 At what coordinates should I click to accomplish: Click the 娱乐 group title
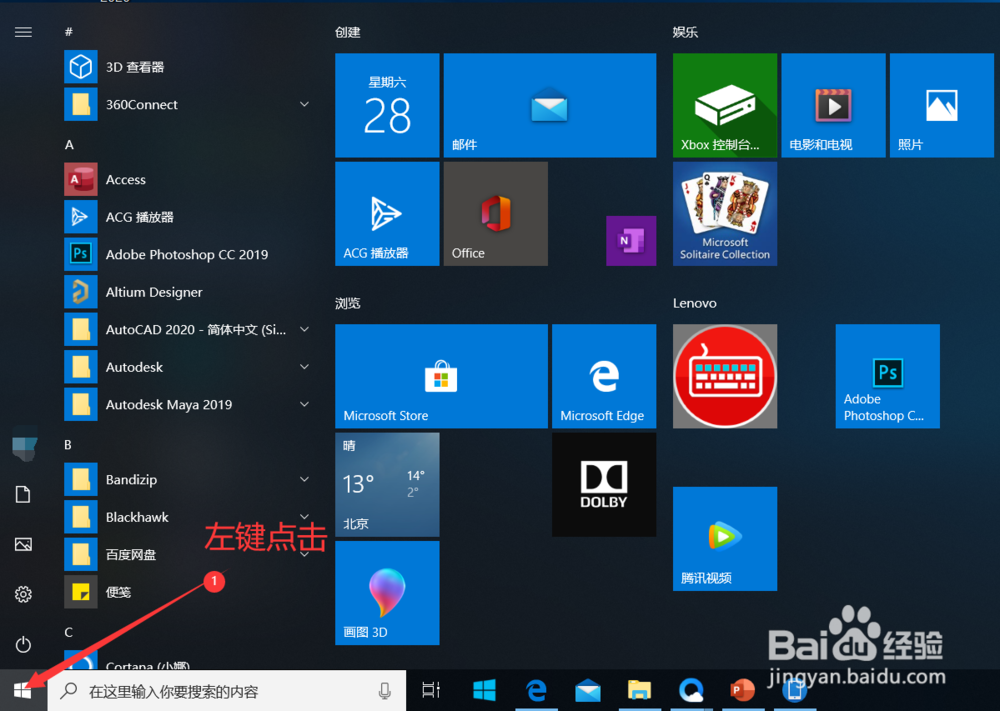(685, 33)
